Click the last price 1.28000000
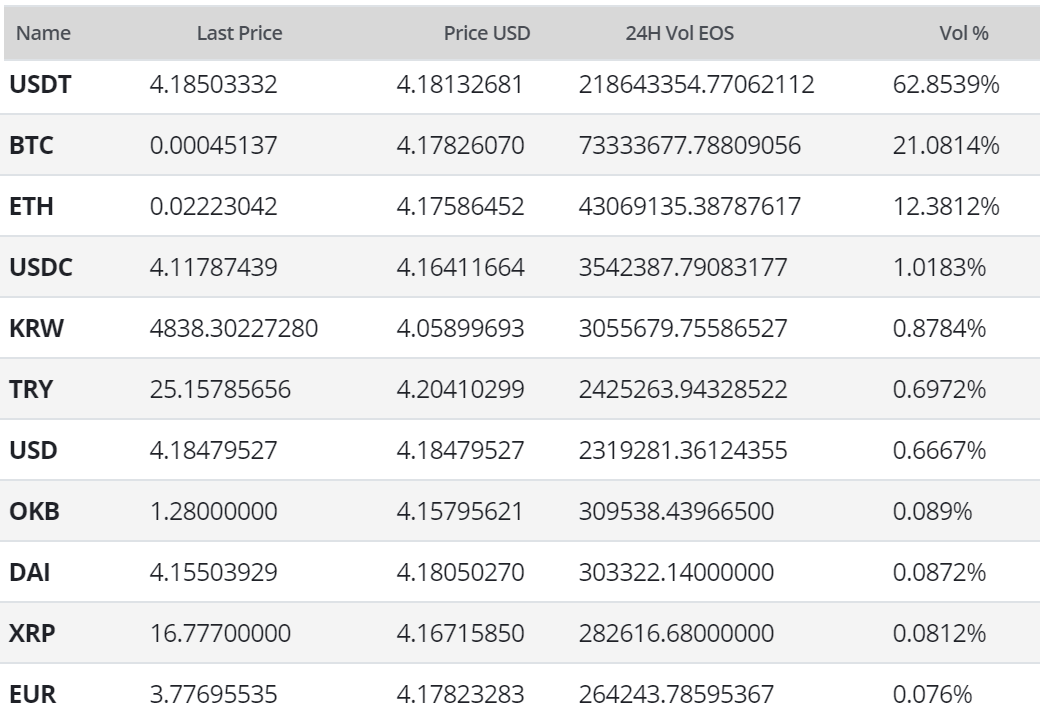 (x=214, y=512)
